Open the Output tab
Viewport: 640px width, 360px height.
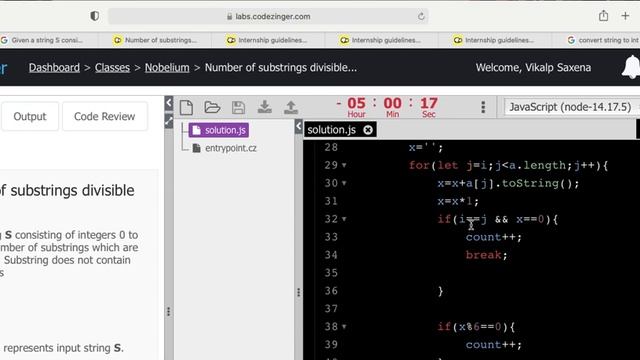point(30,116)
